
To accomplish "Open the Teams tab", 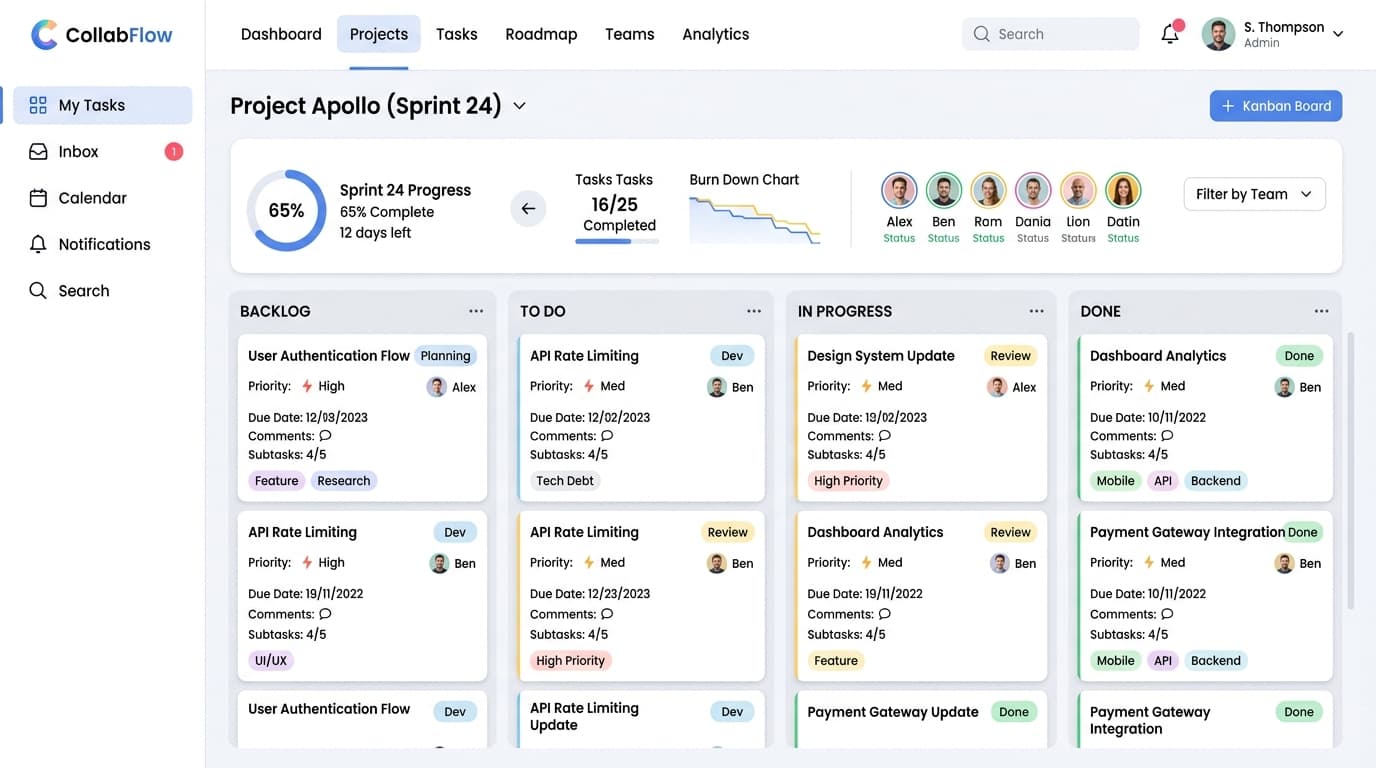I will point(630,34).
